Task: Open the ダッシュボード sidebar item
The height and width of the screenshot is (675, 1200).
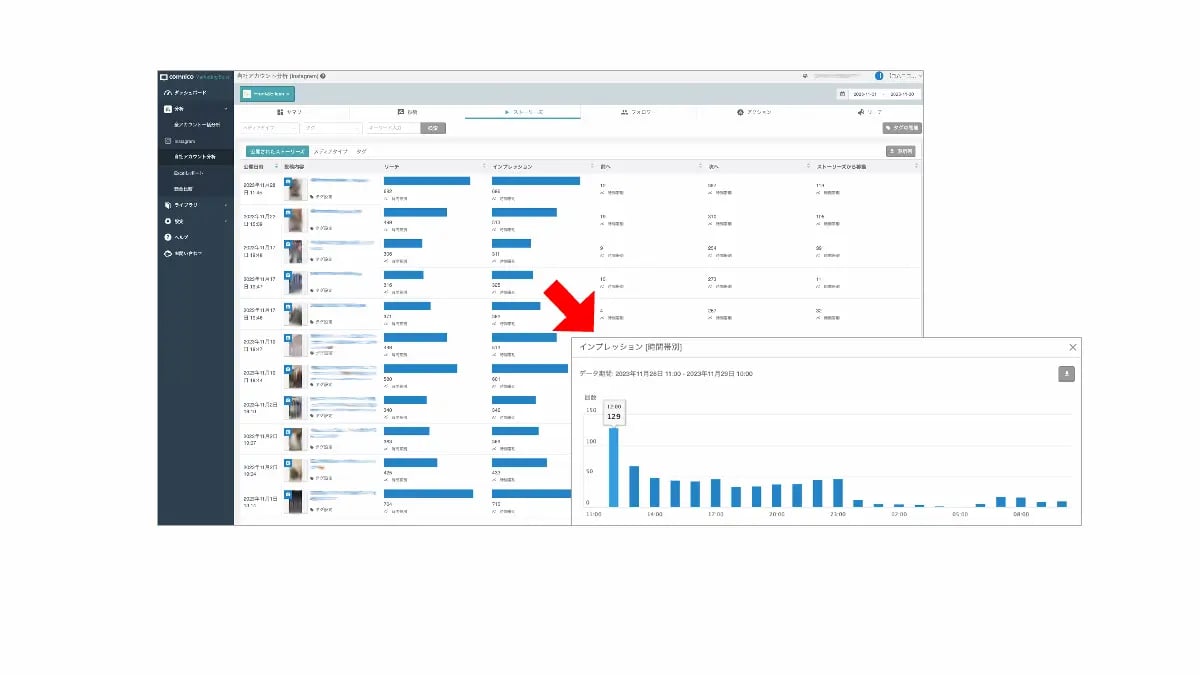Action: (x=195, y=92)
